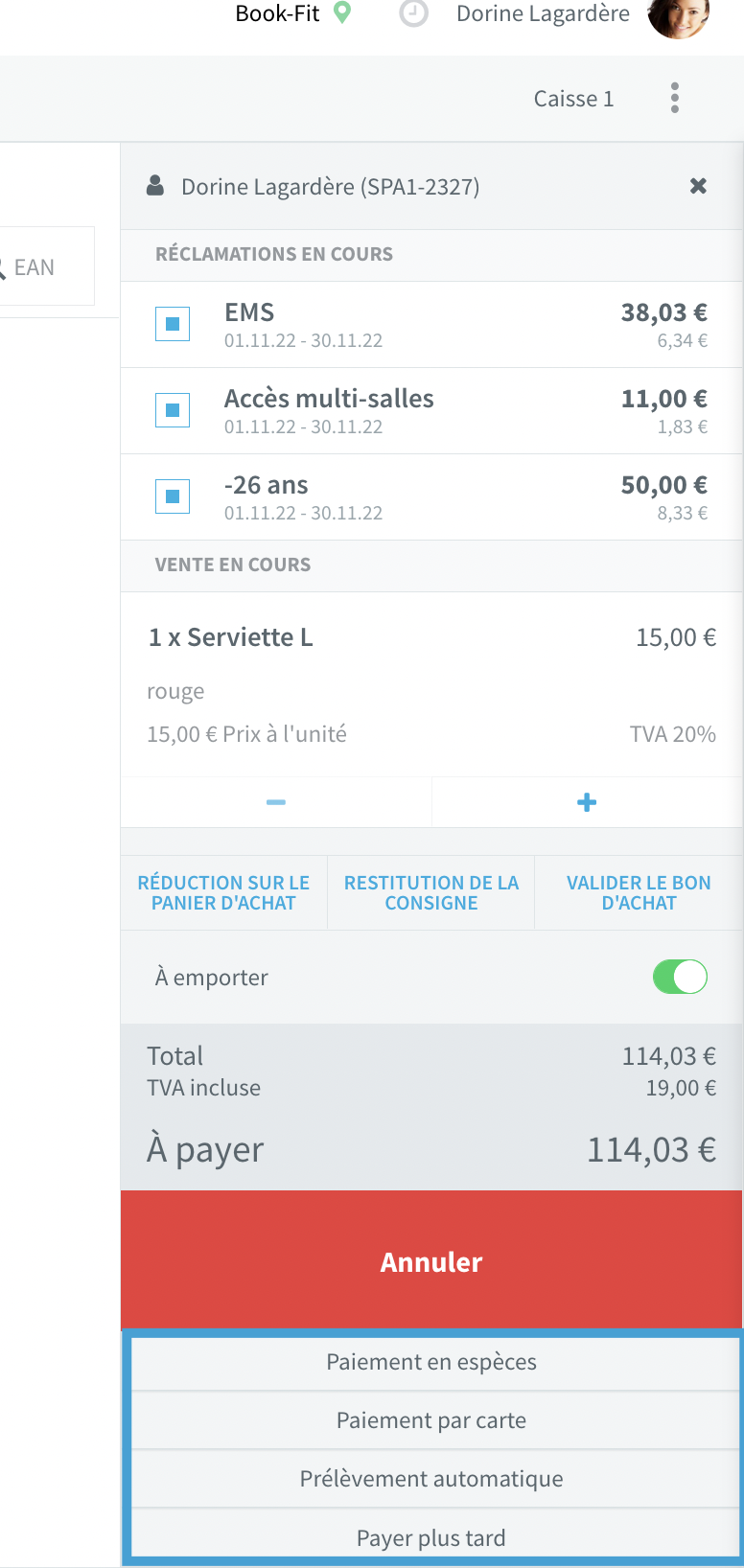This screenshot has height=1568, width=744.
Task: Cancel the sale with Annuler
Action: coord(431,1261)
